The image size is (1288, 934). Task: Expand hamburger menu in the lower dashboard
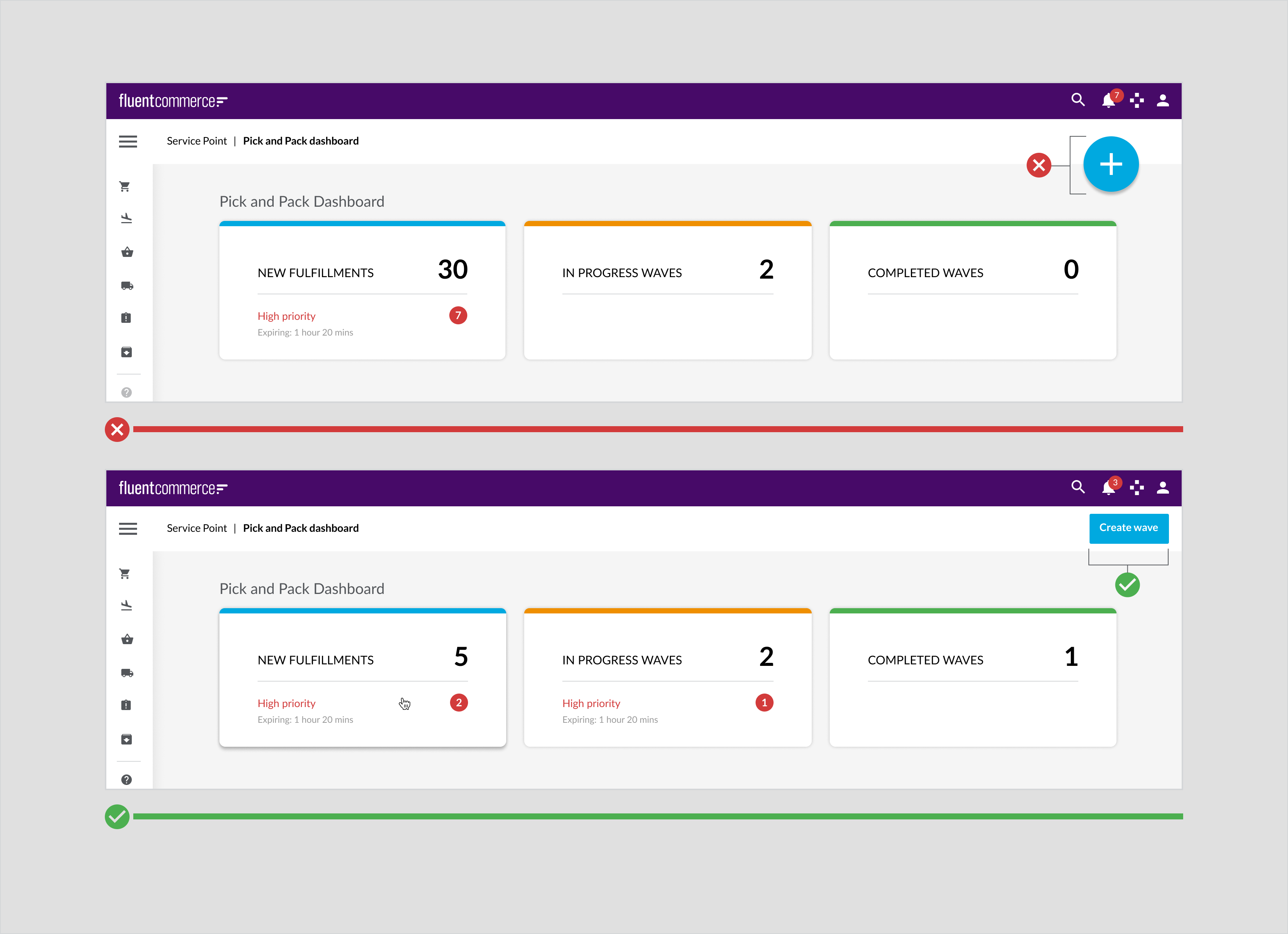tap(128, 528)
